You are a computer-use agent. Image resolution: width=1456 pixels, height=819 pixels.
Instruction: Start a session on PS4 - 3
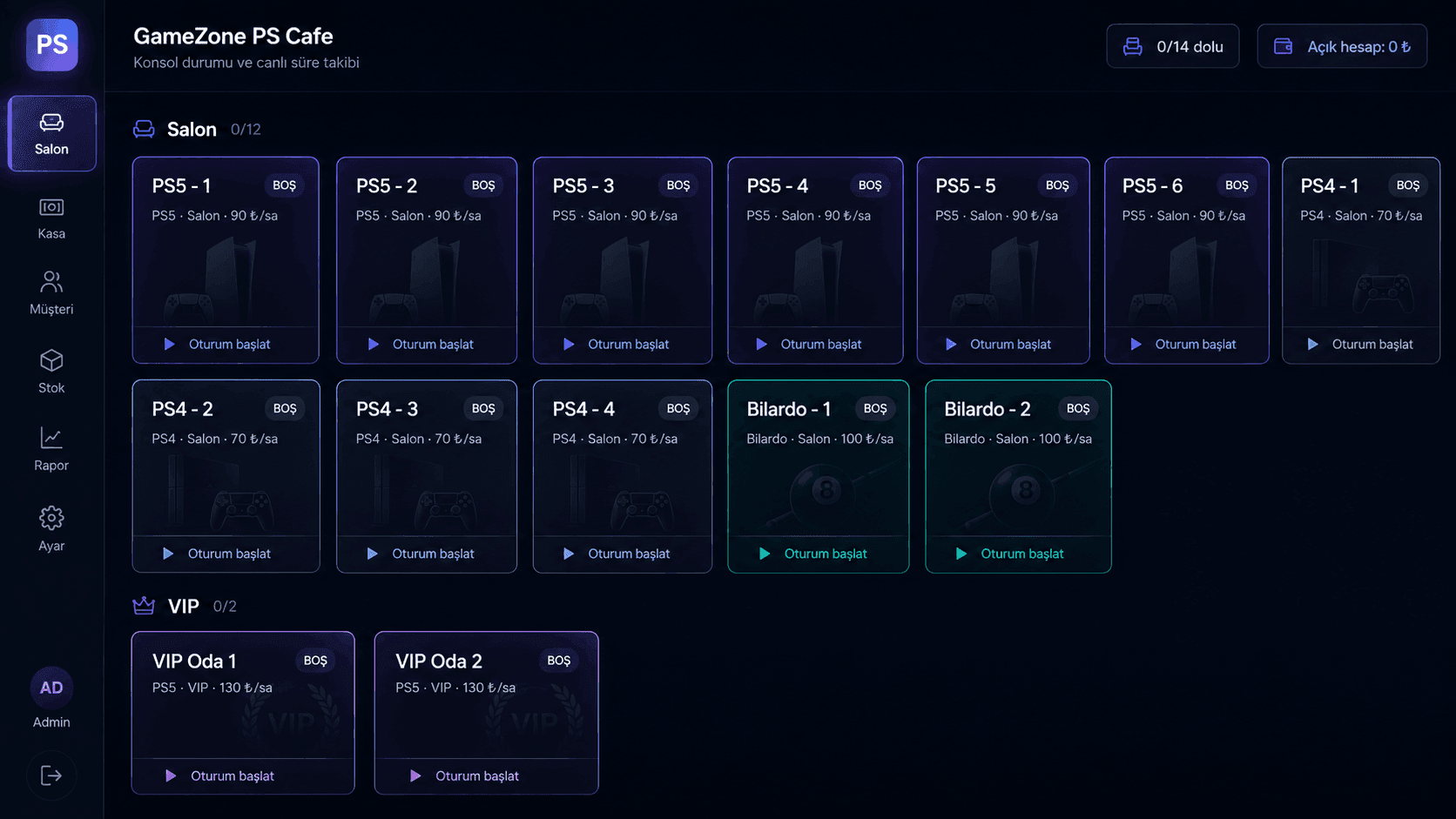(x=427, y=554)
